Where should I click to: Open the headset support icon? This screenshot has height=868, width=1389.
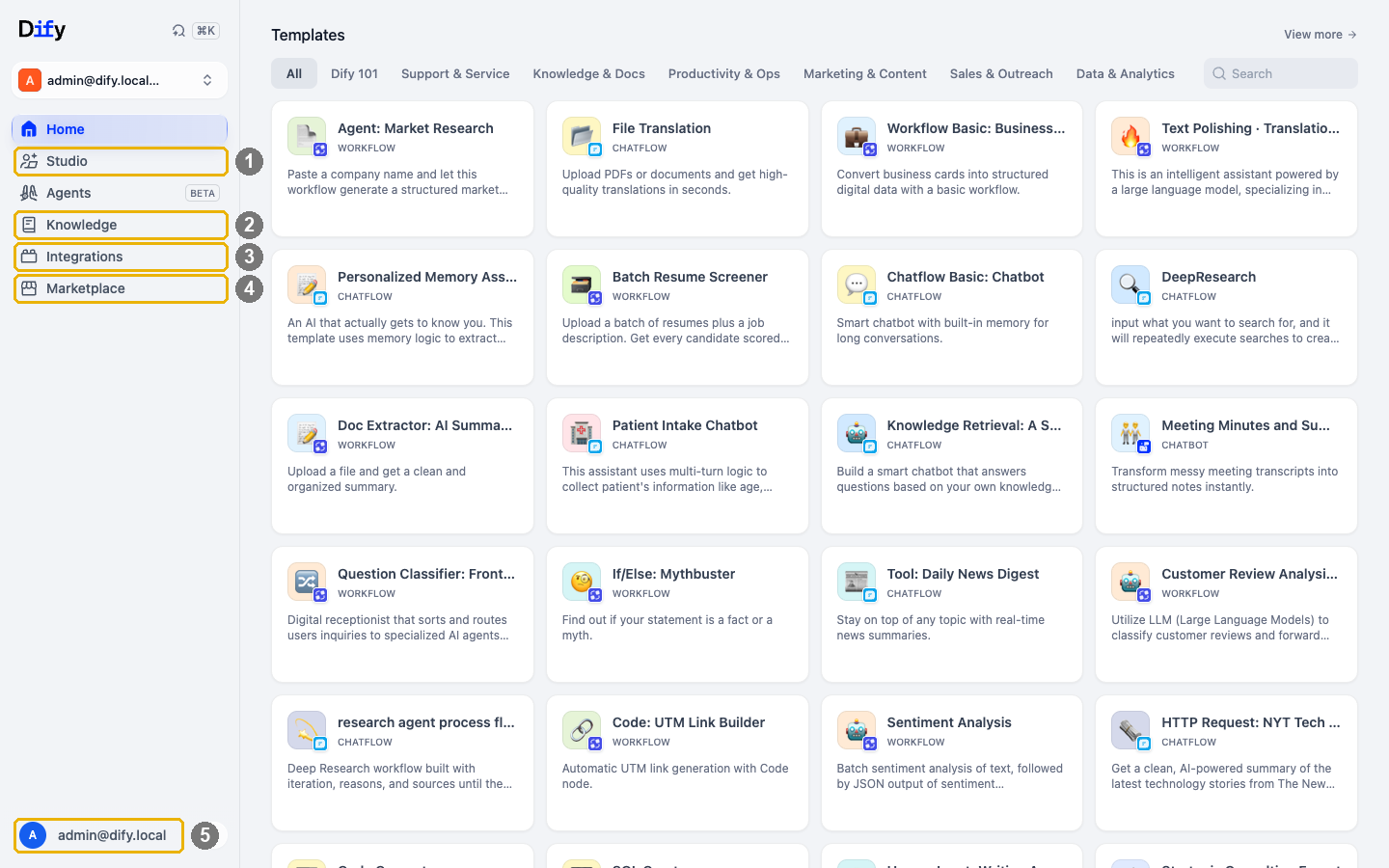[x=178, y=31]
